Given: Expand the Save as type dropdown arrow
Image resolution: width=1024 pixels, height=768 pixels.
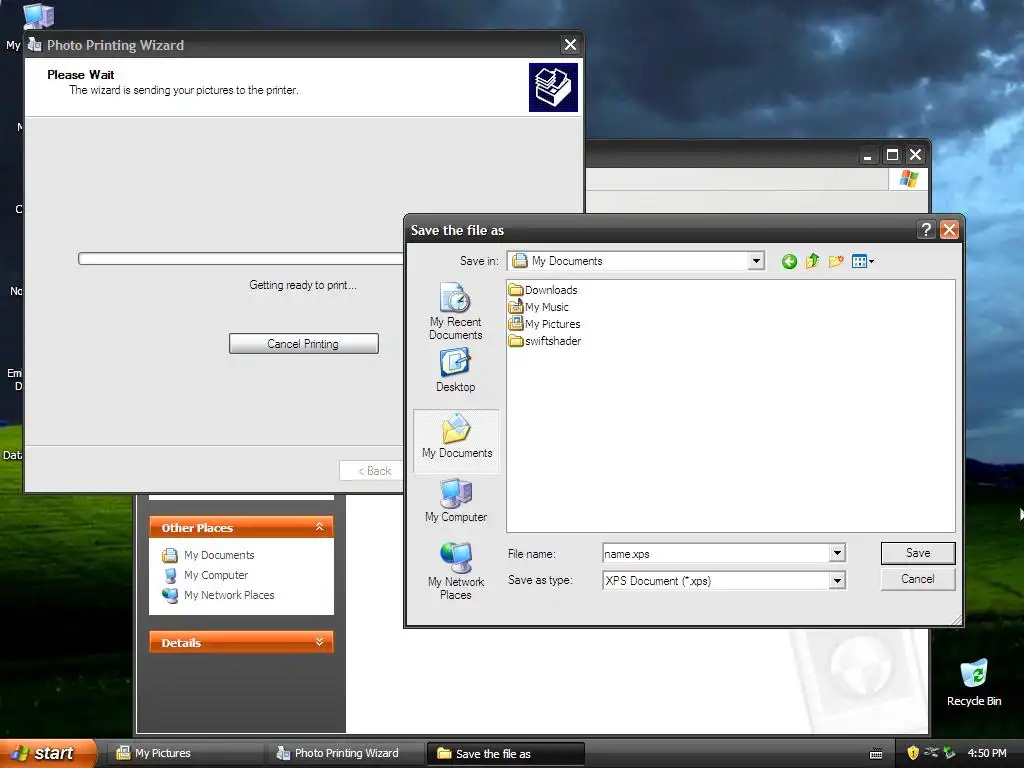Looking at the screenshot, I should 837,581.
